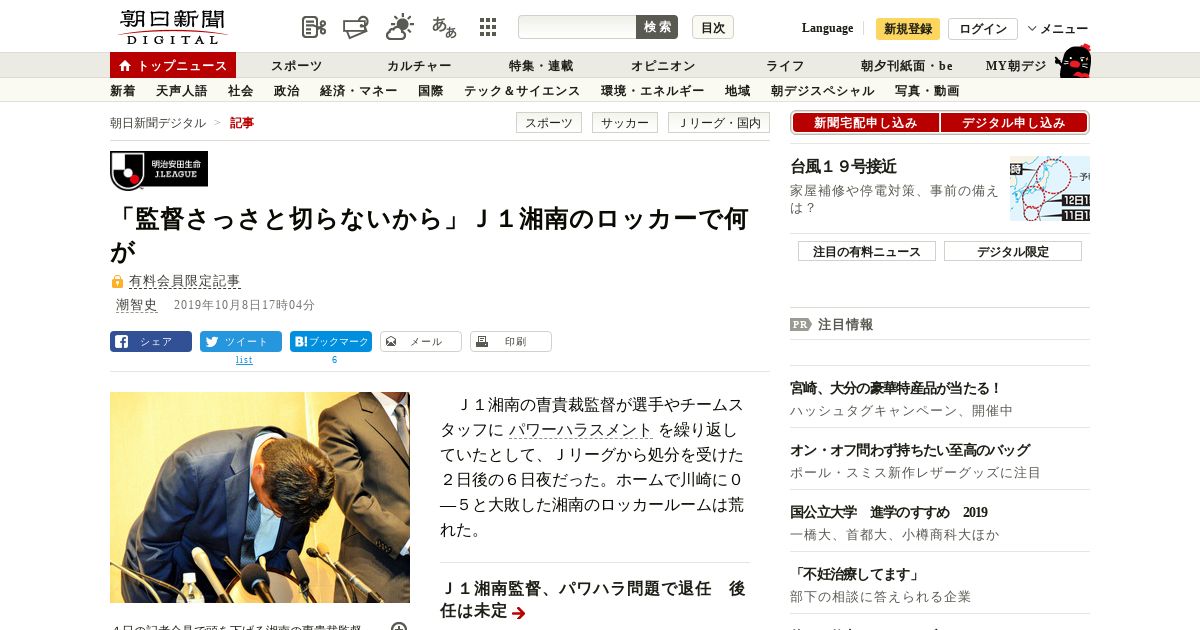Screen dimensions: 1200x630
Task: Click the lock icon for paid members
Action: [117, 282]
